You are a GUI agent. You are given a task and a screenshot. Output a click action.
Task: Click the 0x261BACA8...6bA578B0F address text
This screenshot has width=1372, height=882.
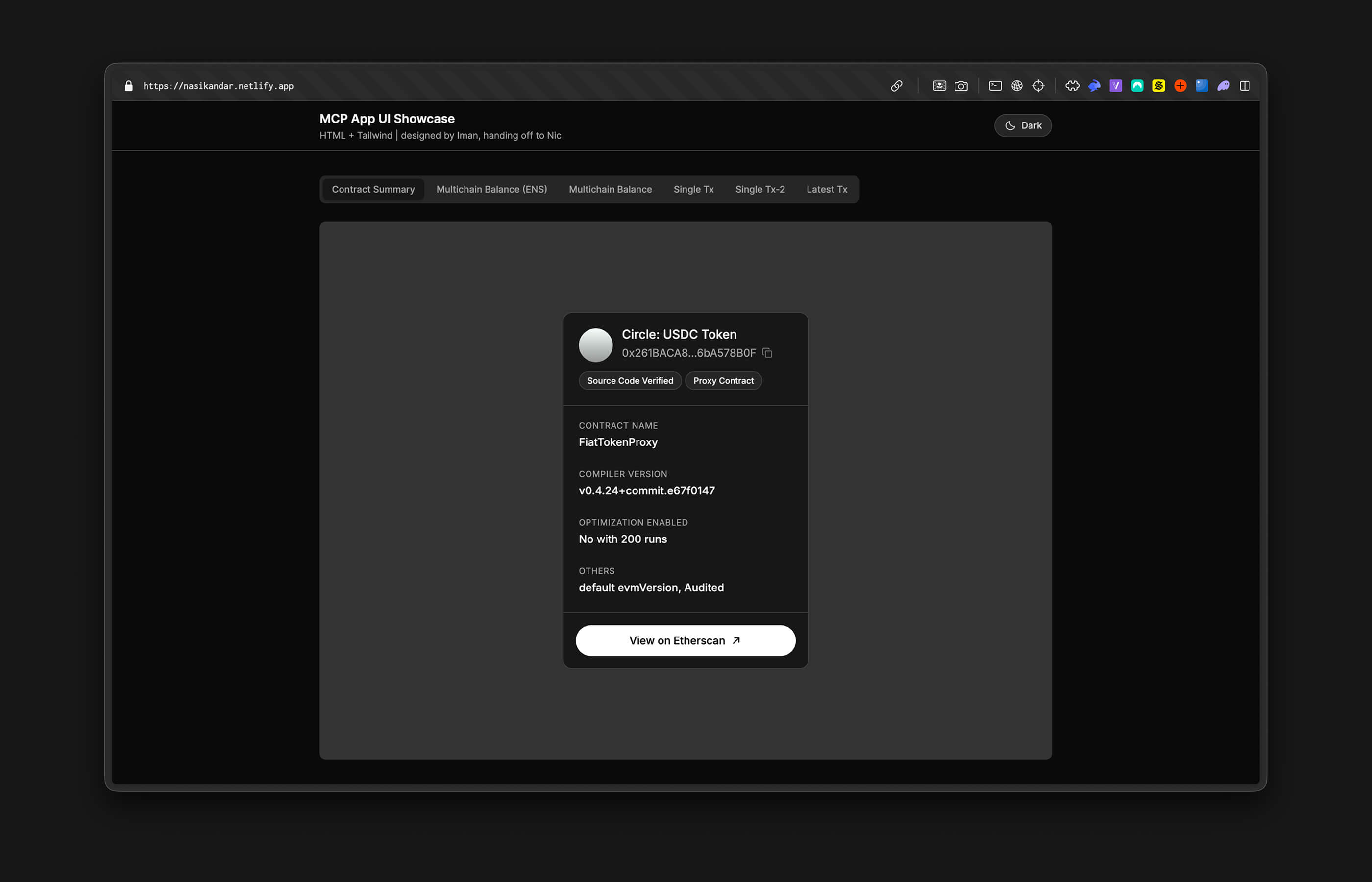(x=689, y=353)
